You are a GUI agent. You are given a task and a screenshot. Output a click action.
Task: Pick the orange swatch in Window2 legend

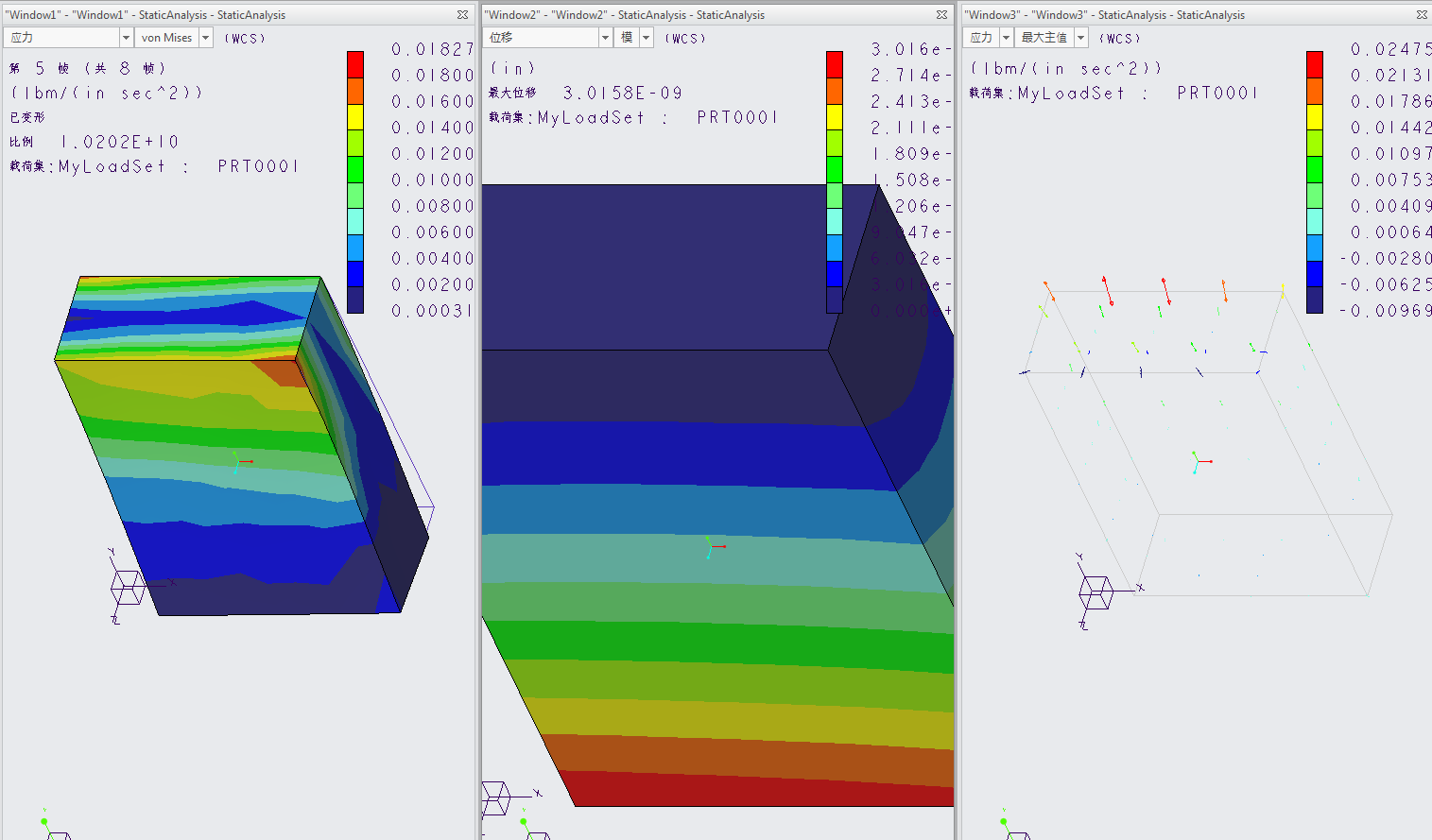click(x=835, y=91)
